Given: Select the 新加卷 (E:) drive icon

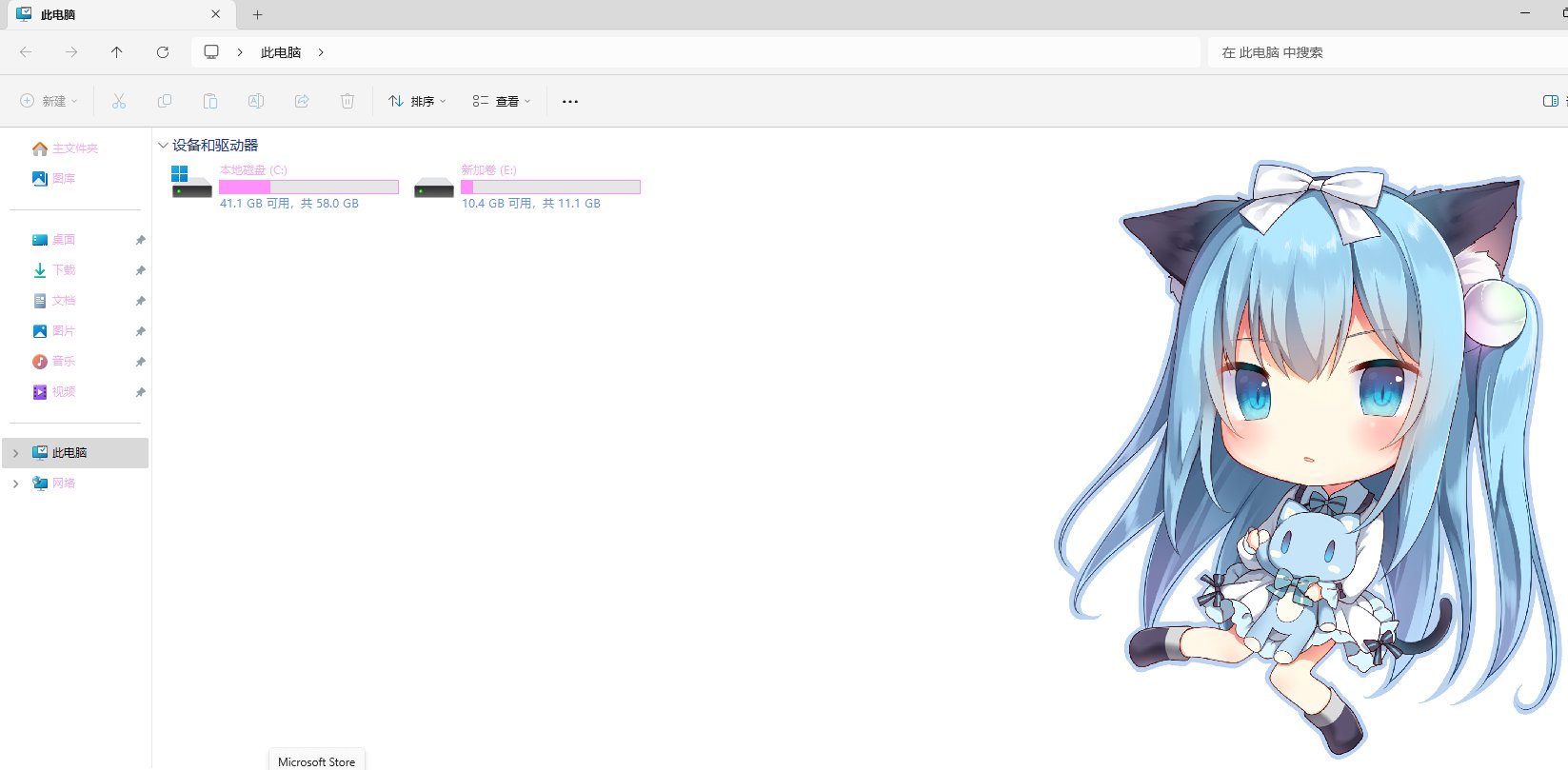Looking at the screenshot, I should click(434, 188).
